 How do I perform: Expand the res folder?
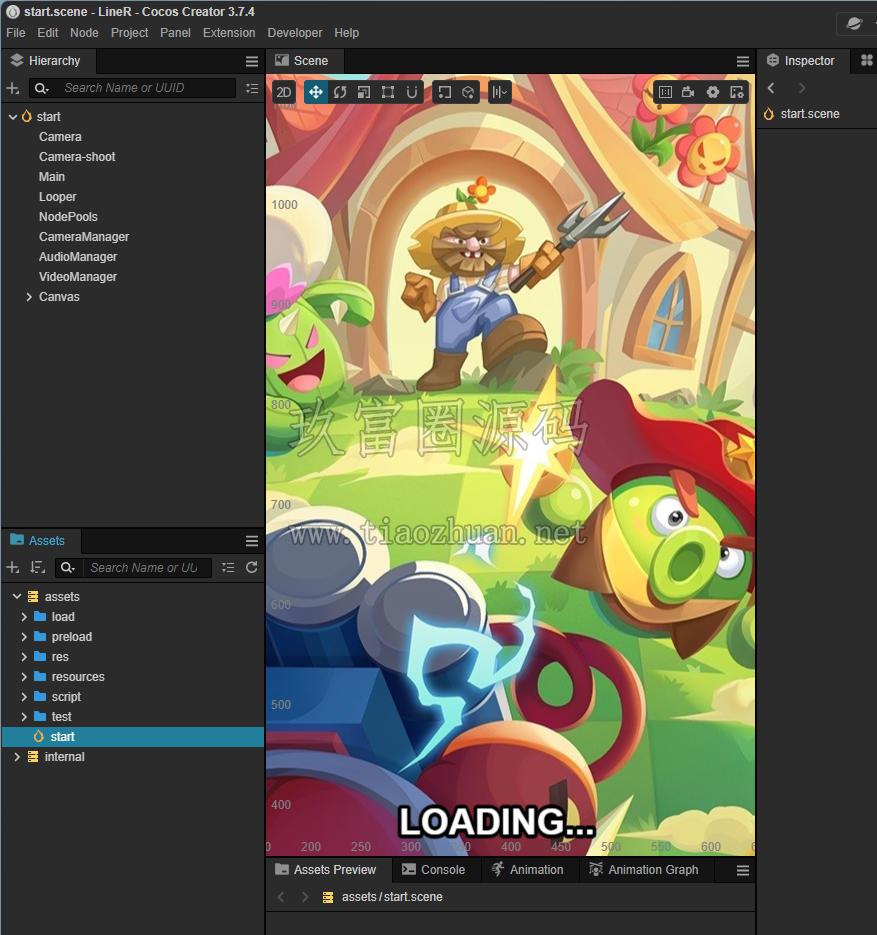(24, 657)
